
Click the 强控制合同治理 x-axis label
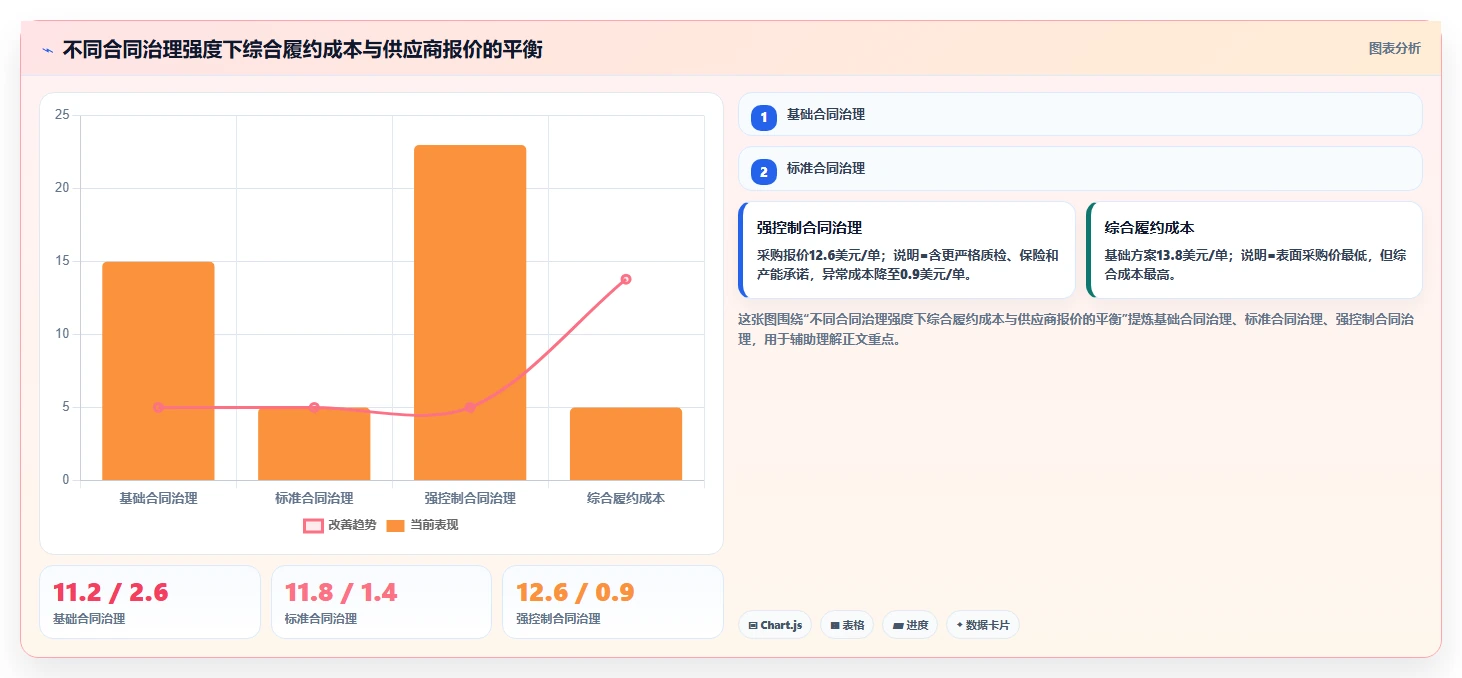pos(470,498)
